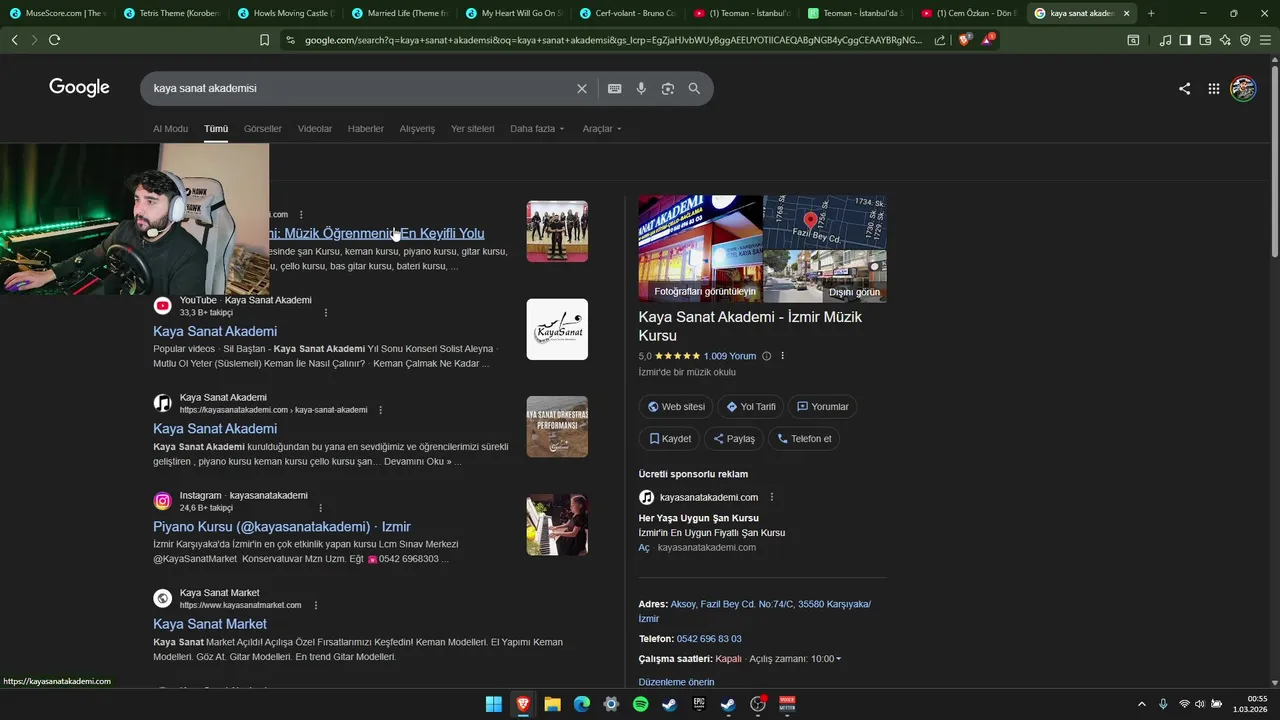Open the music note playlist icon
Viewport: 1280px width, 720px height.
[x=1165, y=40]
